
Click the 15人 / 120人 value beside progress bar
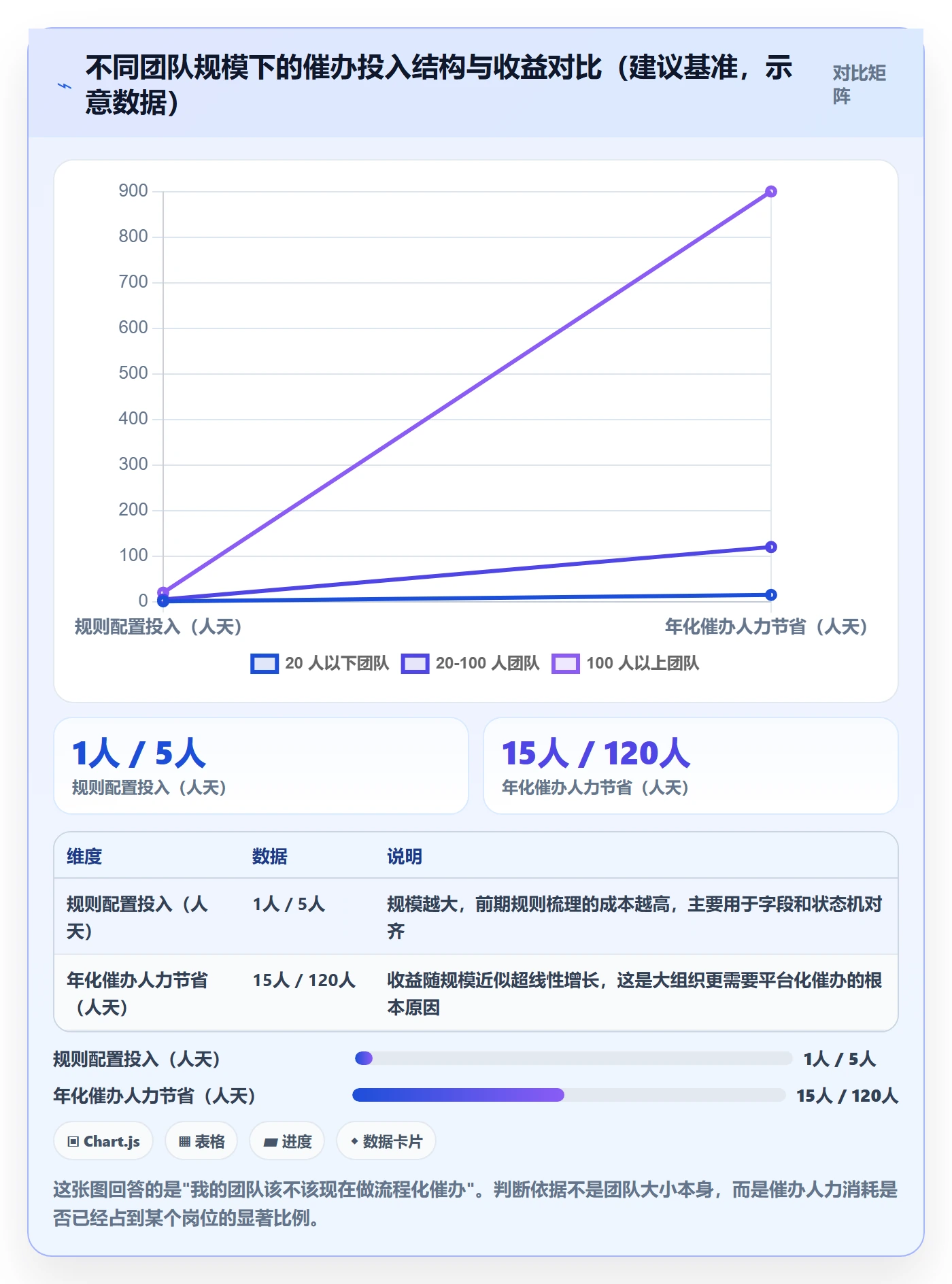pos(847,1096)
